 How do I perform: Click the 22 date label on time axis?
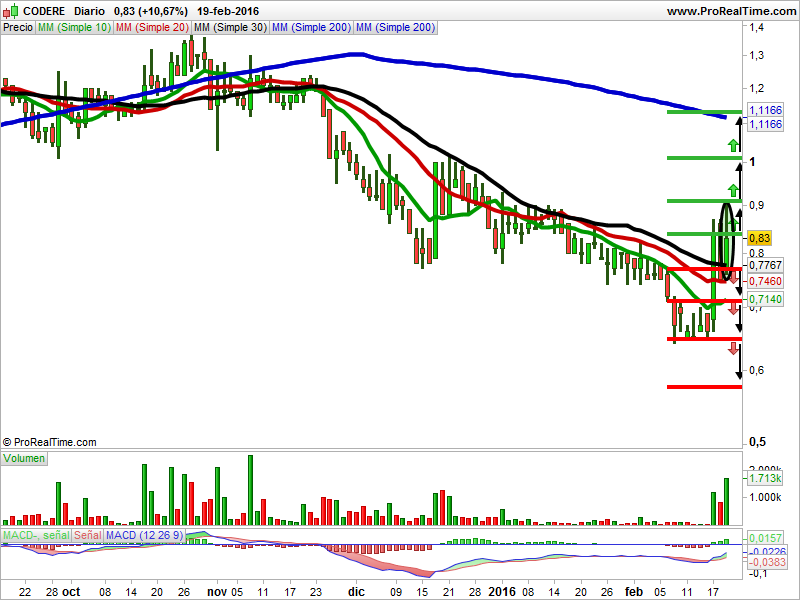pos(24,592)
